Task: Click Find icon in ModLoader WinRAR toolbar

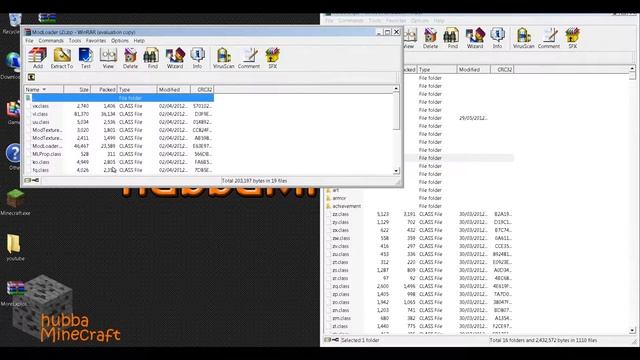Action: [152, 58]
